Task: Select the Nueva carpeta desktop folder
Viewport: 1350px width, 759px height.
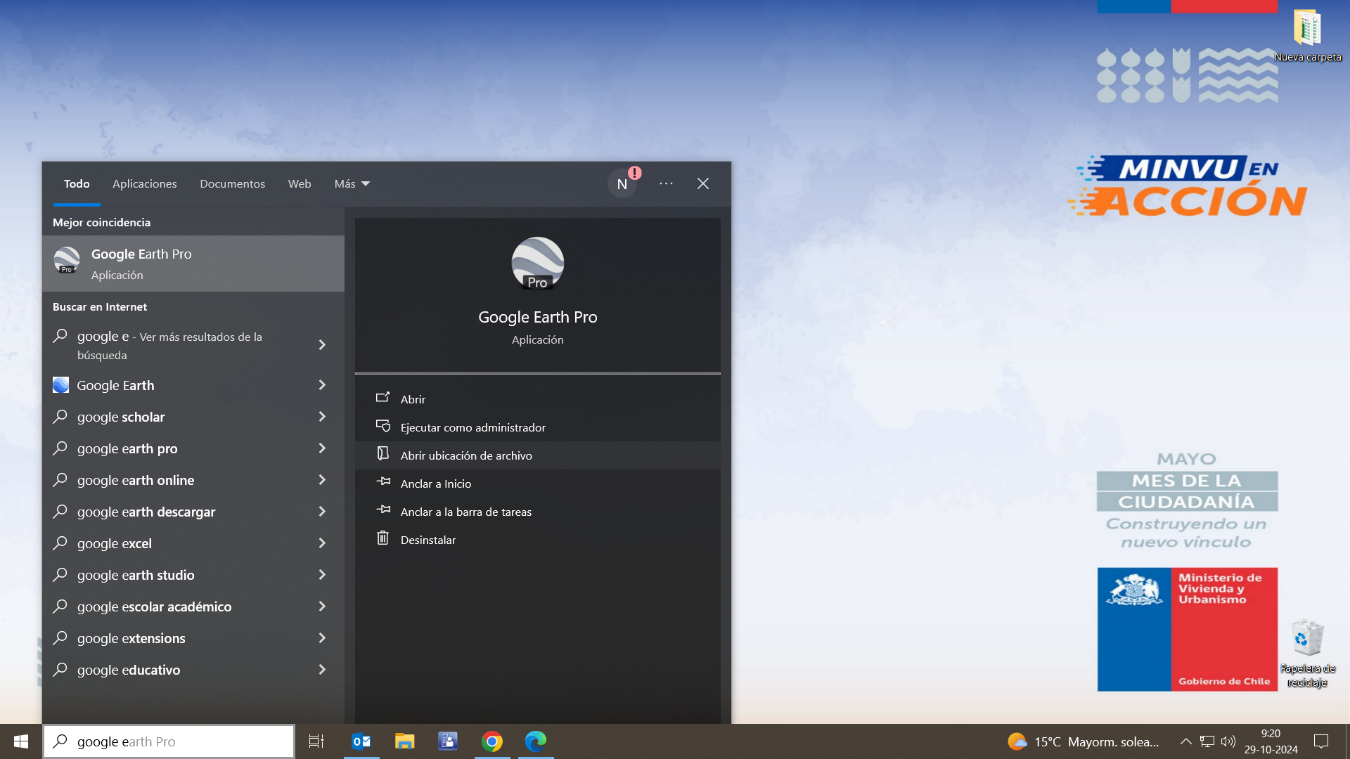Action: [1308, 37]
